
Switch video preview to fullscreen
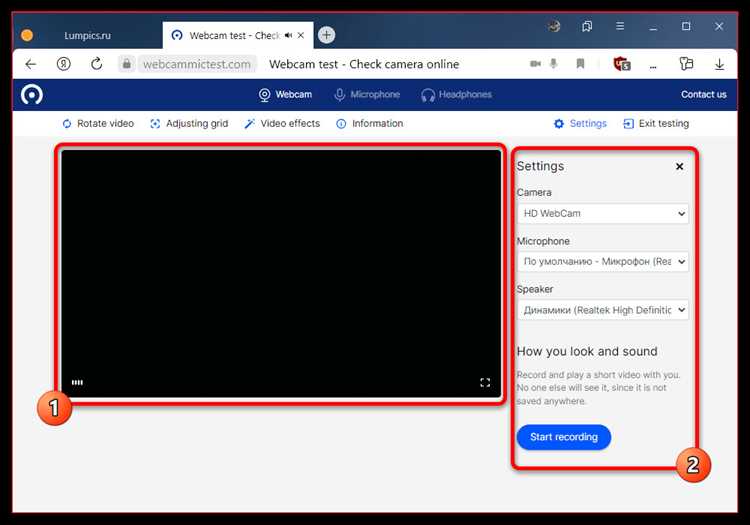pyautogui.click(x=485, y=383)
